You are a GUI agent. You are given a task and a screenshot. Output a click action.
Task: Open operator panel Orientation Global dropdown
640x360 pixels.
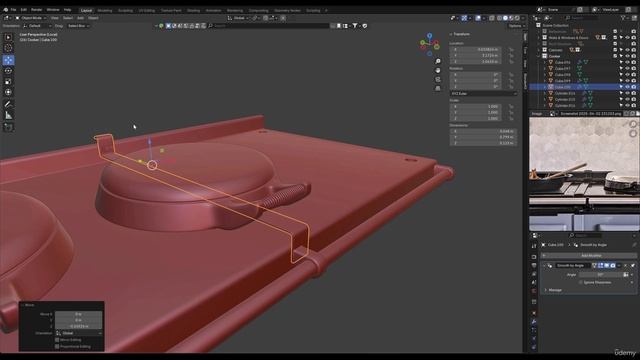tap(78, 333)
